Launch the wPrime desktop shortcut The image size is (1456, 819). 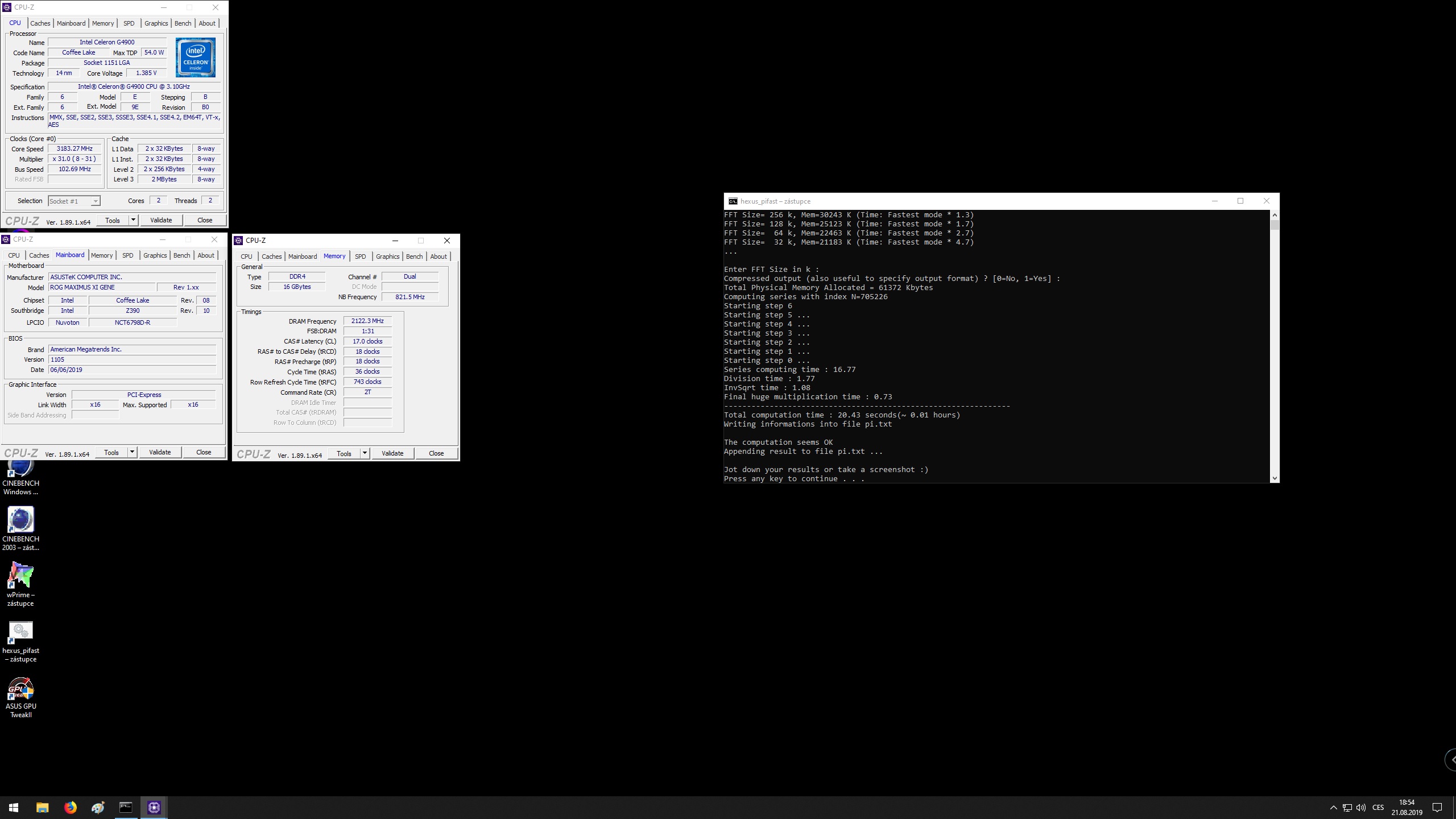(20, 584)
